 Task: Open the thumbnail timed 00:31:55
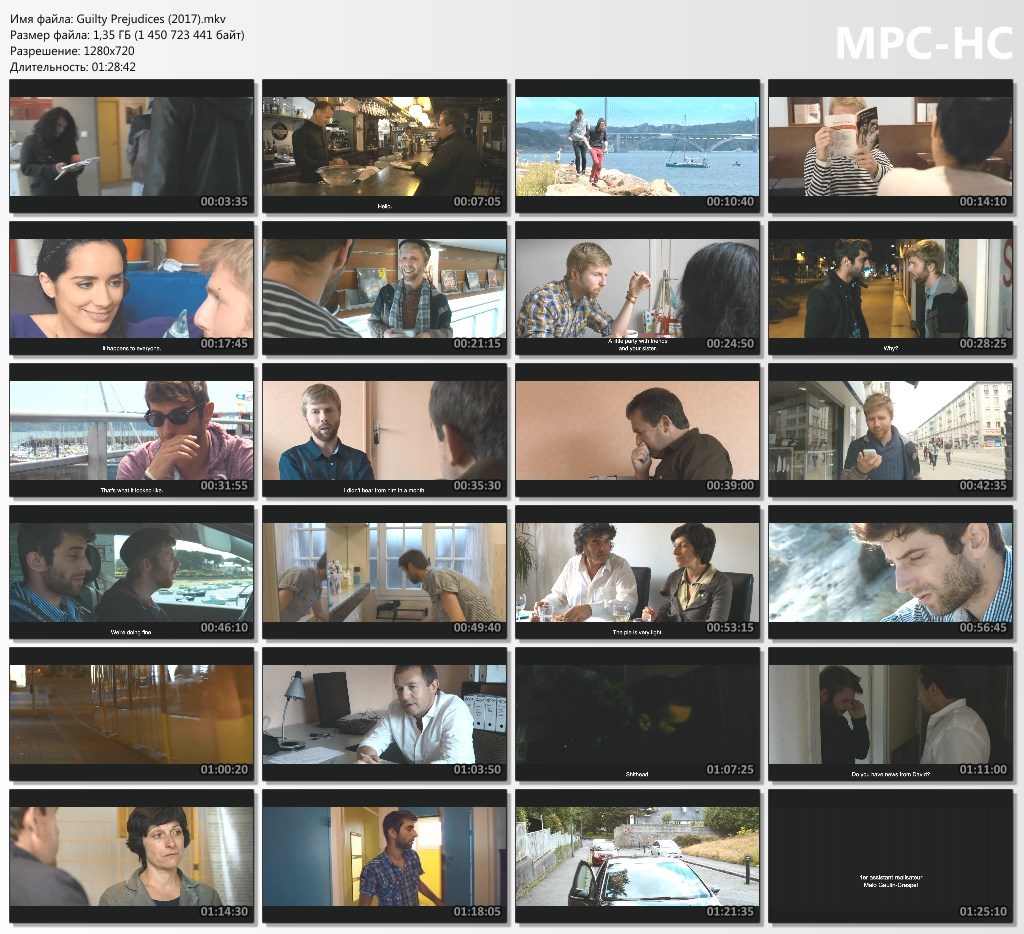(131, 430)
